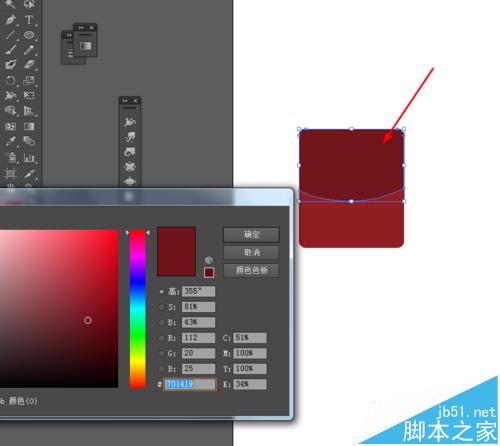
Task: Expand the floating Stroke panel behind Gradient panel
Action: (69, 35)
